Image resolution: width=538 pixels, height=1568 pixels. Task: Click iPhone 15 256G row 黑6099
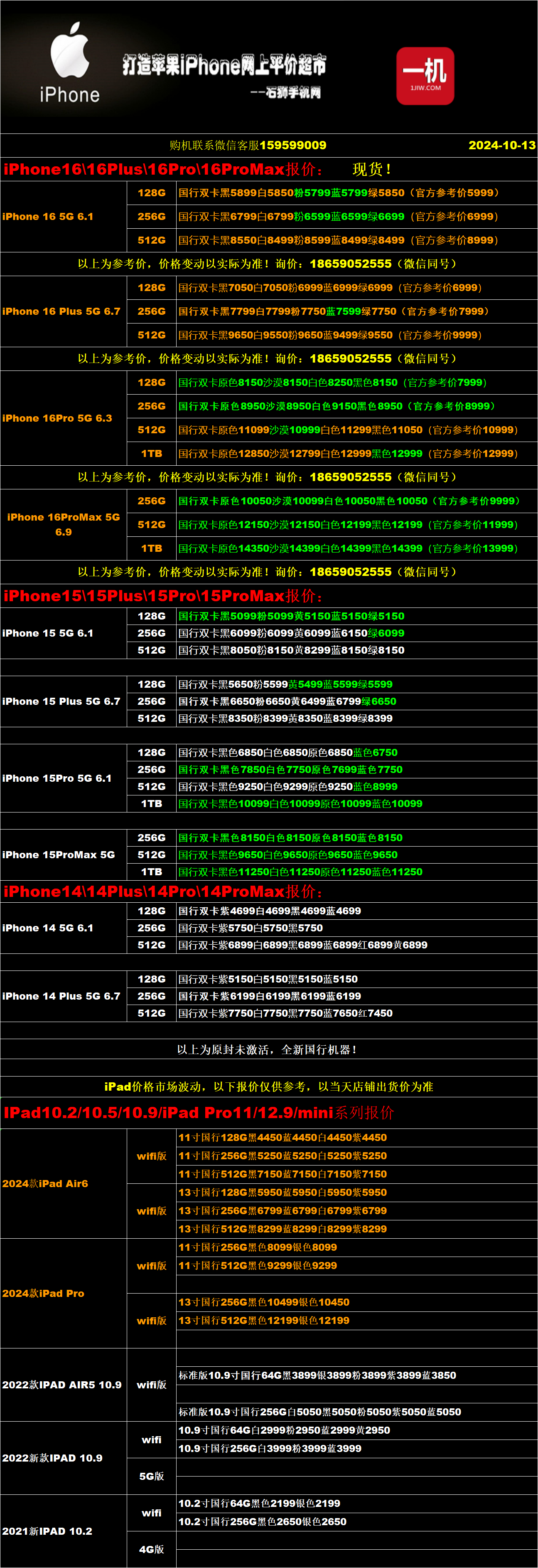point(357,634)
